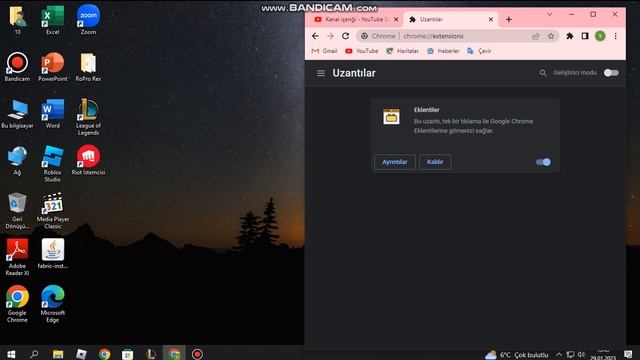Close the Uzantılar tab
Screen dimensions: 640x360
pos(491,19)
